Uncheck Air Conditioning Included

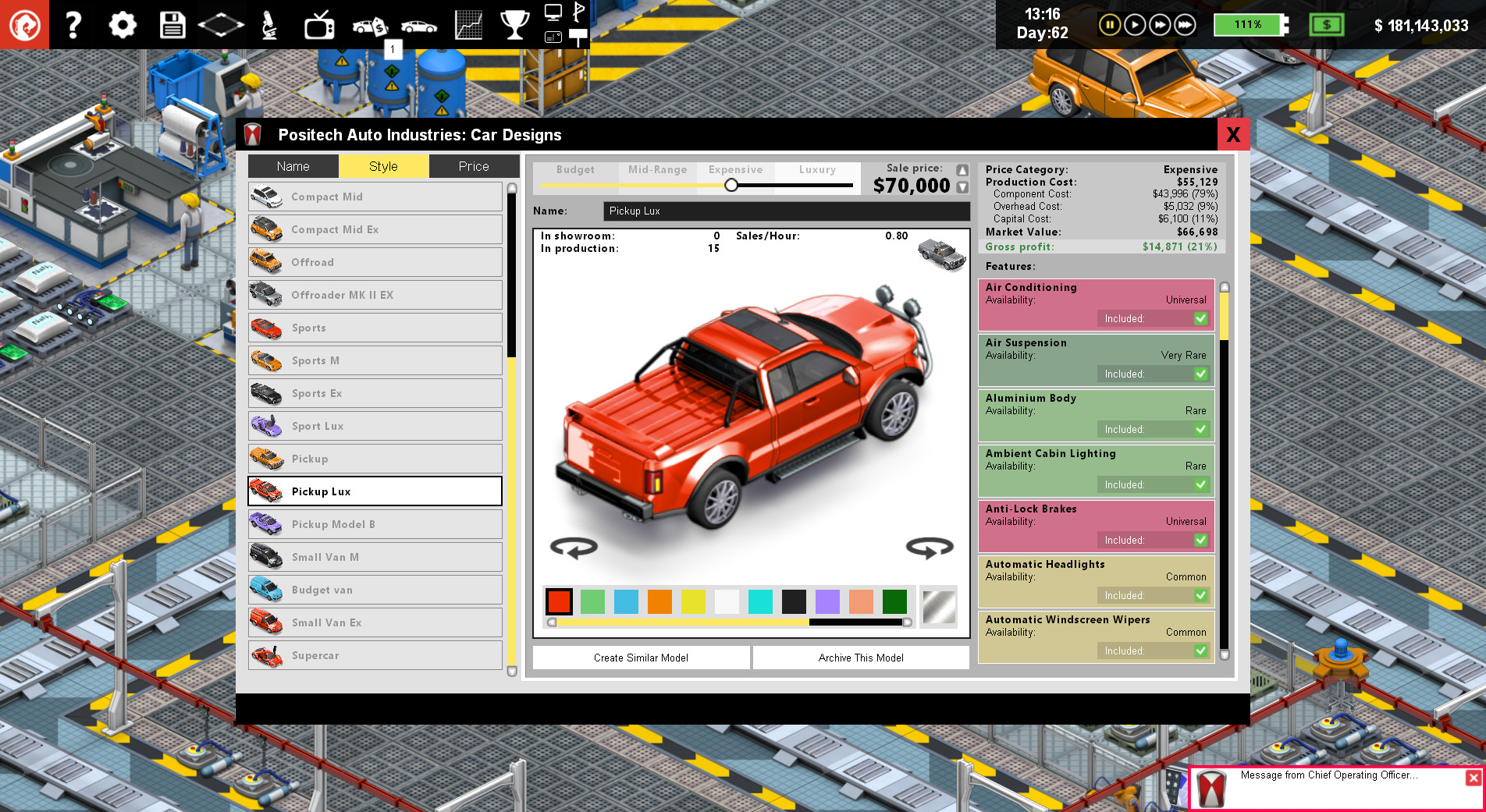tap(1200, 318)
